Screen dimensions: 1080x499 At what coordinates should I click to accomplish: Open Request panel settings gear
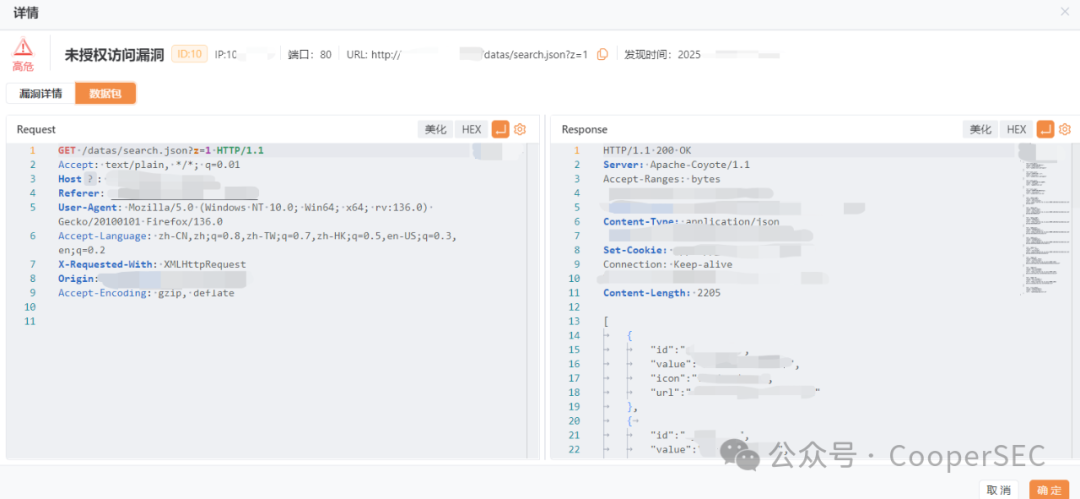(x=520, y=129)
